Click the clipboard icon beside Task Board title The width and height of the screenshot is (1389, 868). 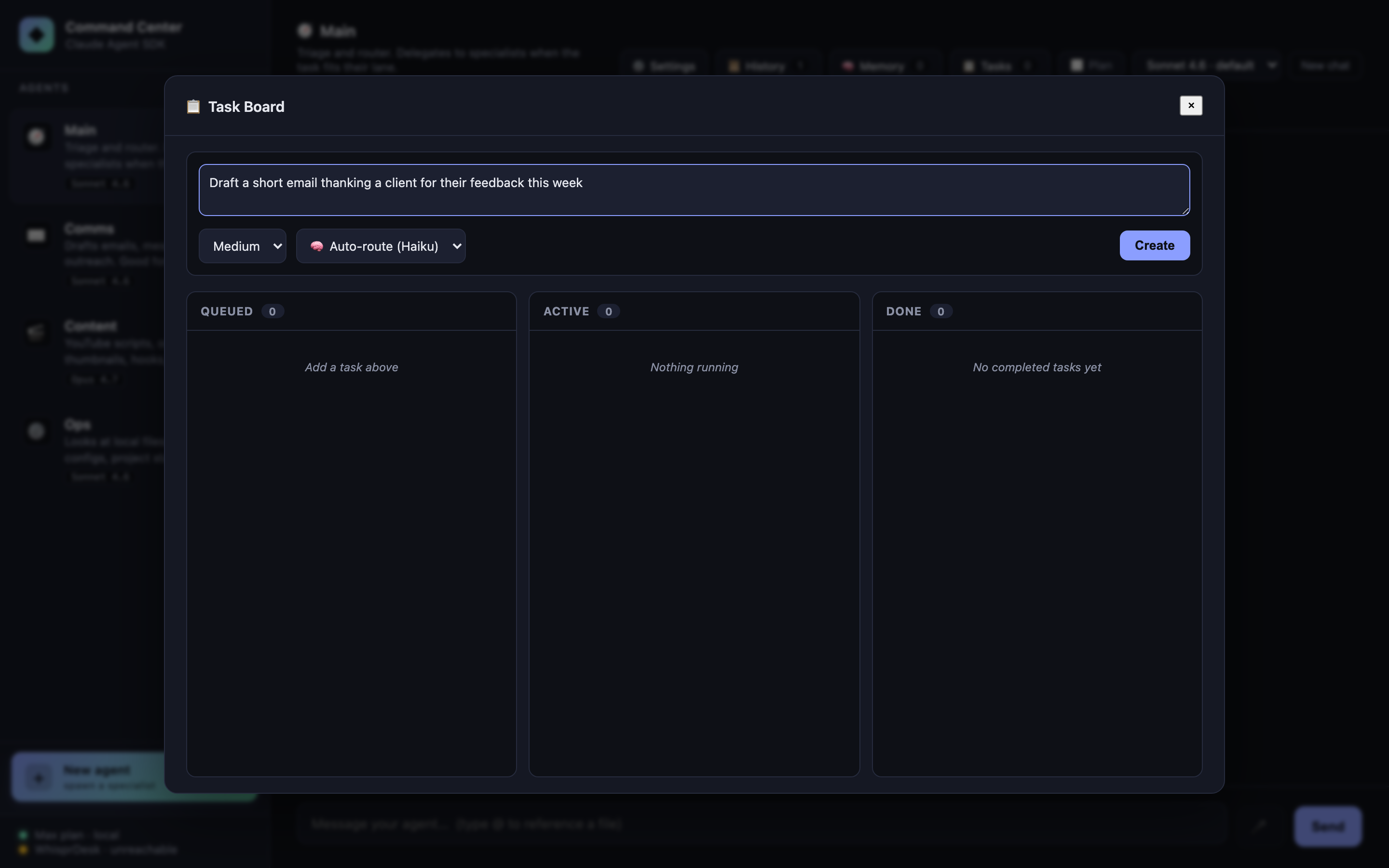[193, 107]
